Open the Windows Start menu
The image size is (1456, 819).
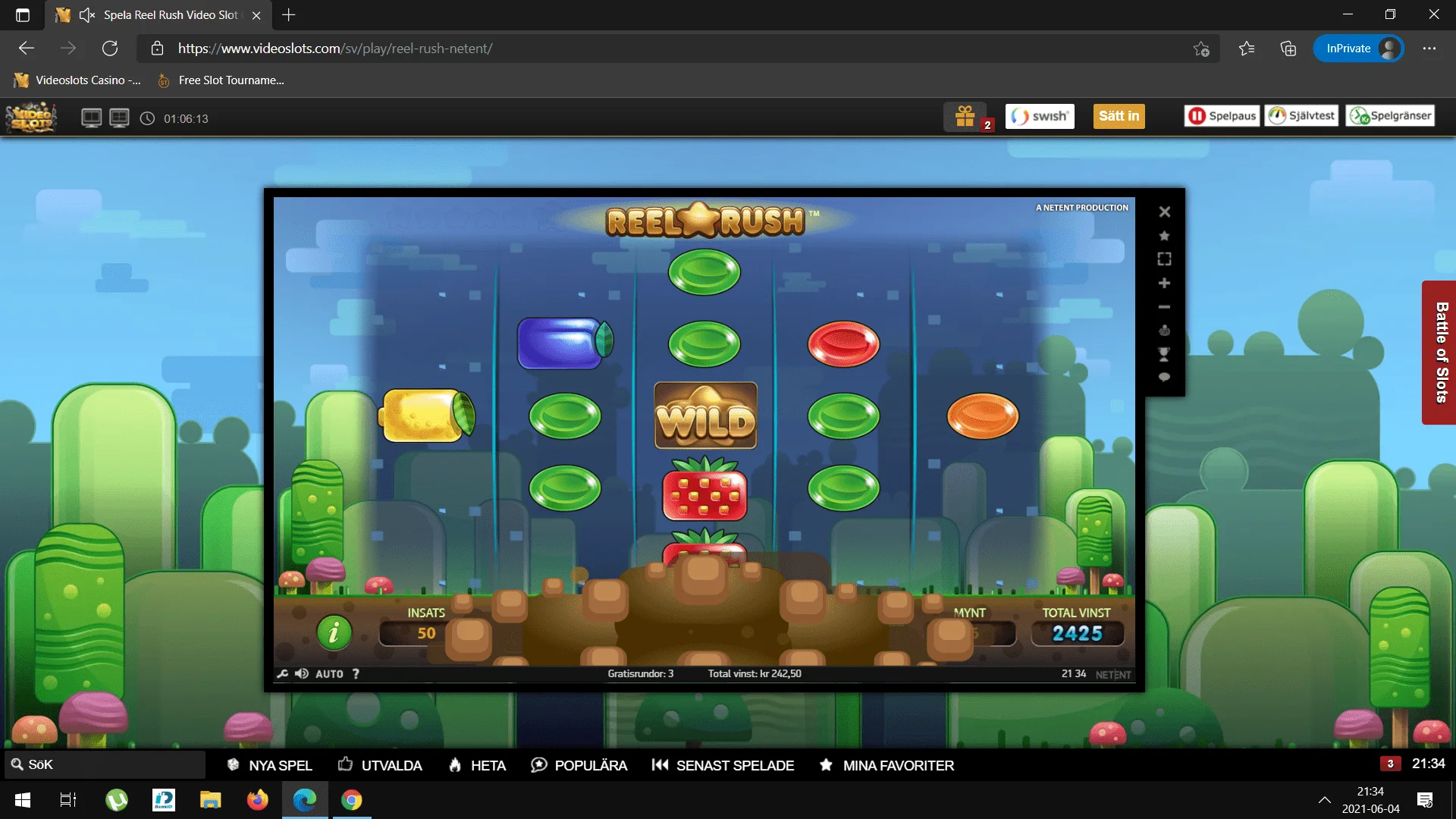[x=23, y=800]
